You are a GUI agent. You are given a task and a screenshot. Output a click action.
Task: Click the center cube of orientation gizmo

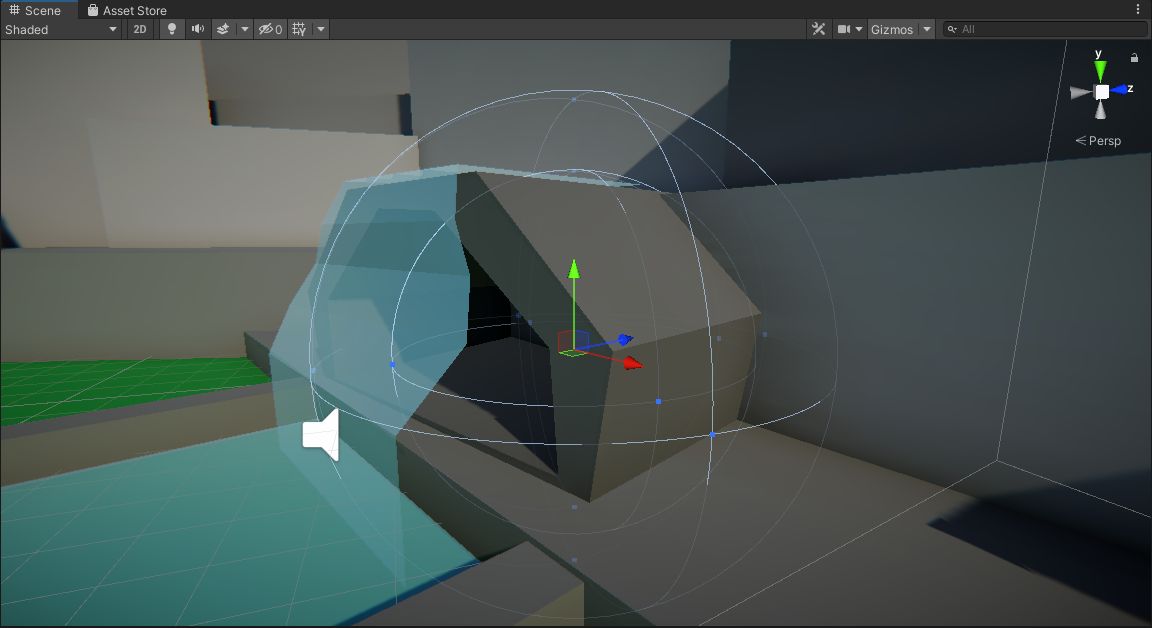click(x=1101, y=92)
